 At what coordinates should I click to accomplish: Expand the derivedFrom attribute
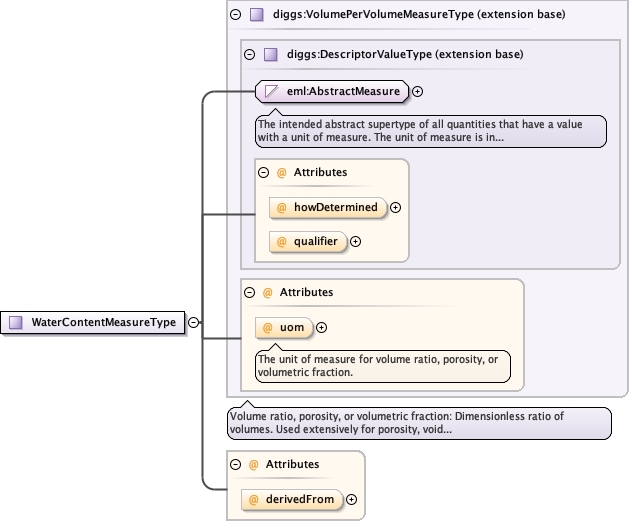click(x=351, y=499)
